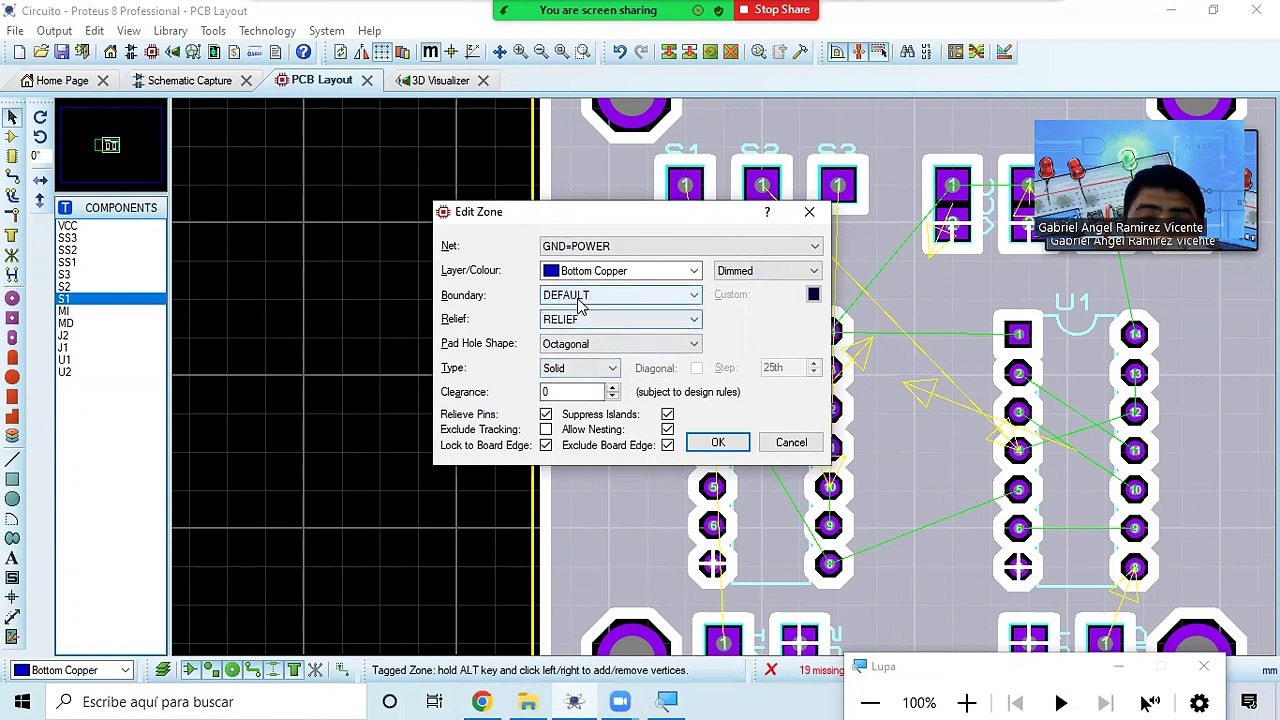Uncheck the Relieve Pins checkbox
This screenshot has width=1280, height=720.
546,414
